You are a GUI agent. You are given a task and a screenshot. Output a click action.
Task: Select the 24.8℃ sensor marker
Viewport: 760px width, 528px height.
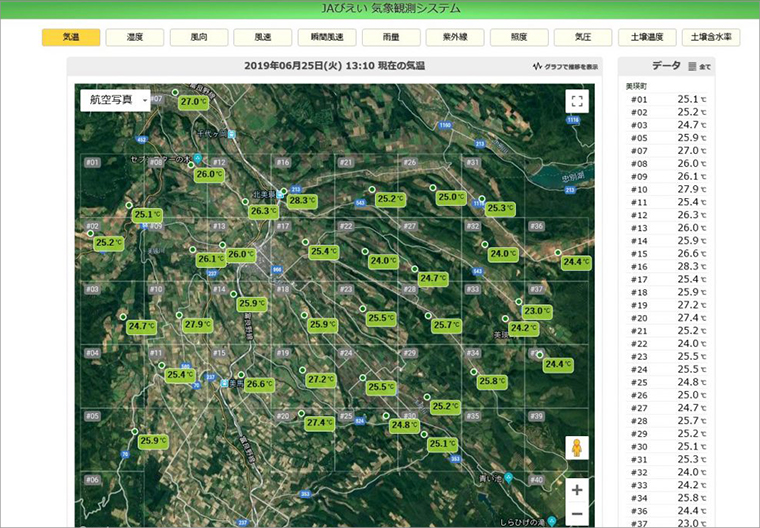[x=404, y=425]
